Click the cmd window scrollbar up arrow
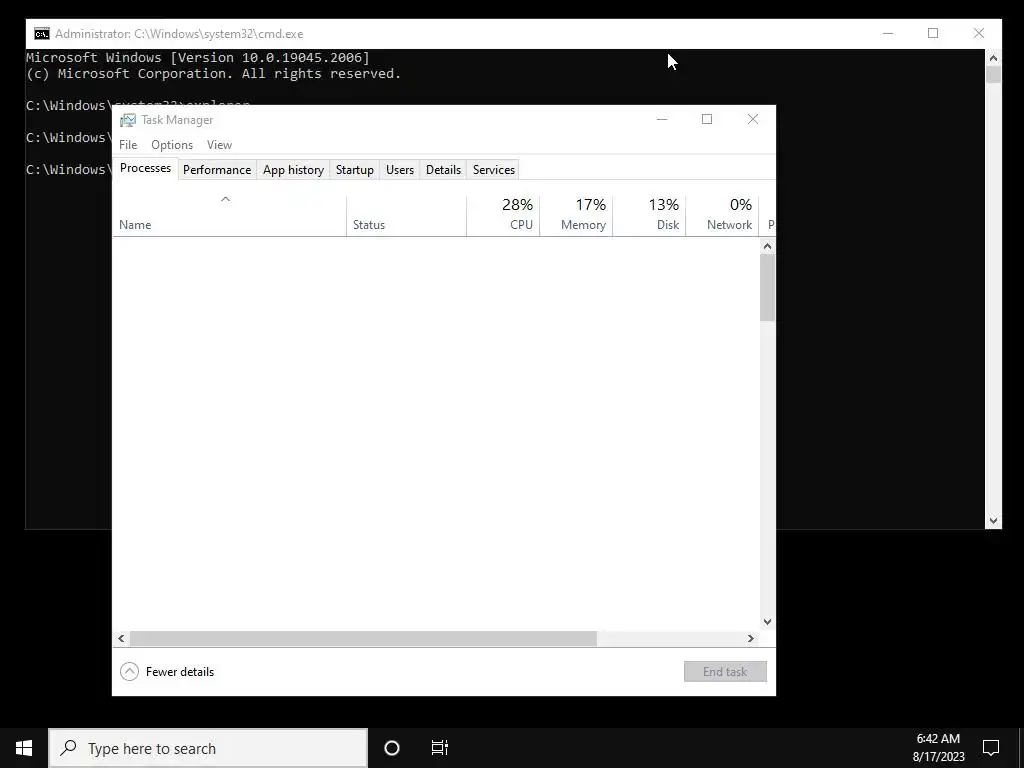Image resolution: width=1024 pixels, height=768 pixels. click(x=993, y=57)
